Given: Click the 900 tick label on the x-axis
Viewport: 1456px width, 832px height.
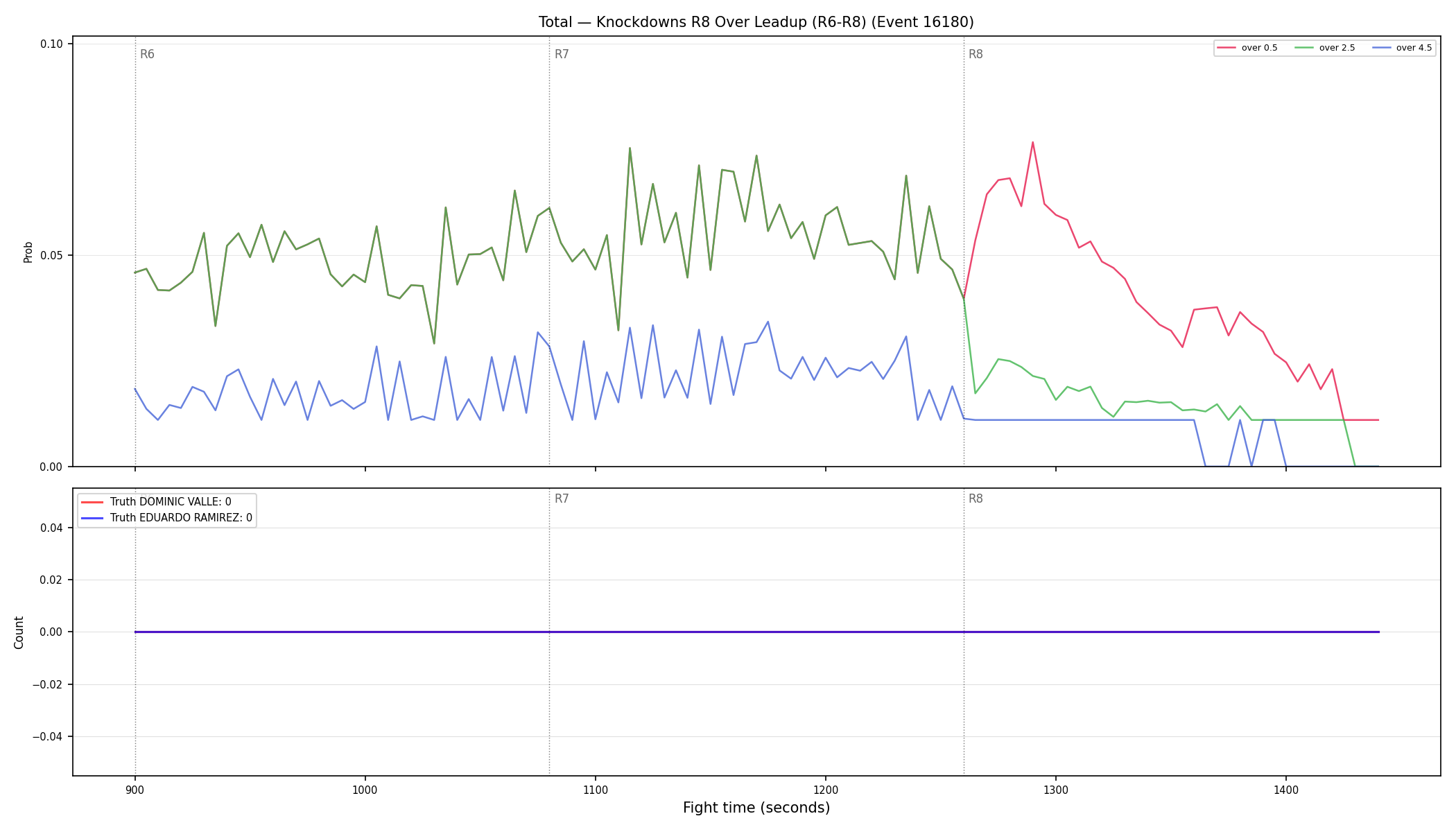Looking at the screenshot, I should [x=135, y=790].
